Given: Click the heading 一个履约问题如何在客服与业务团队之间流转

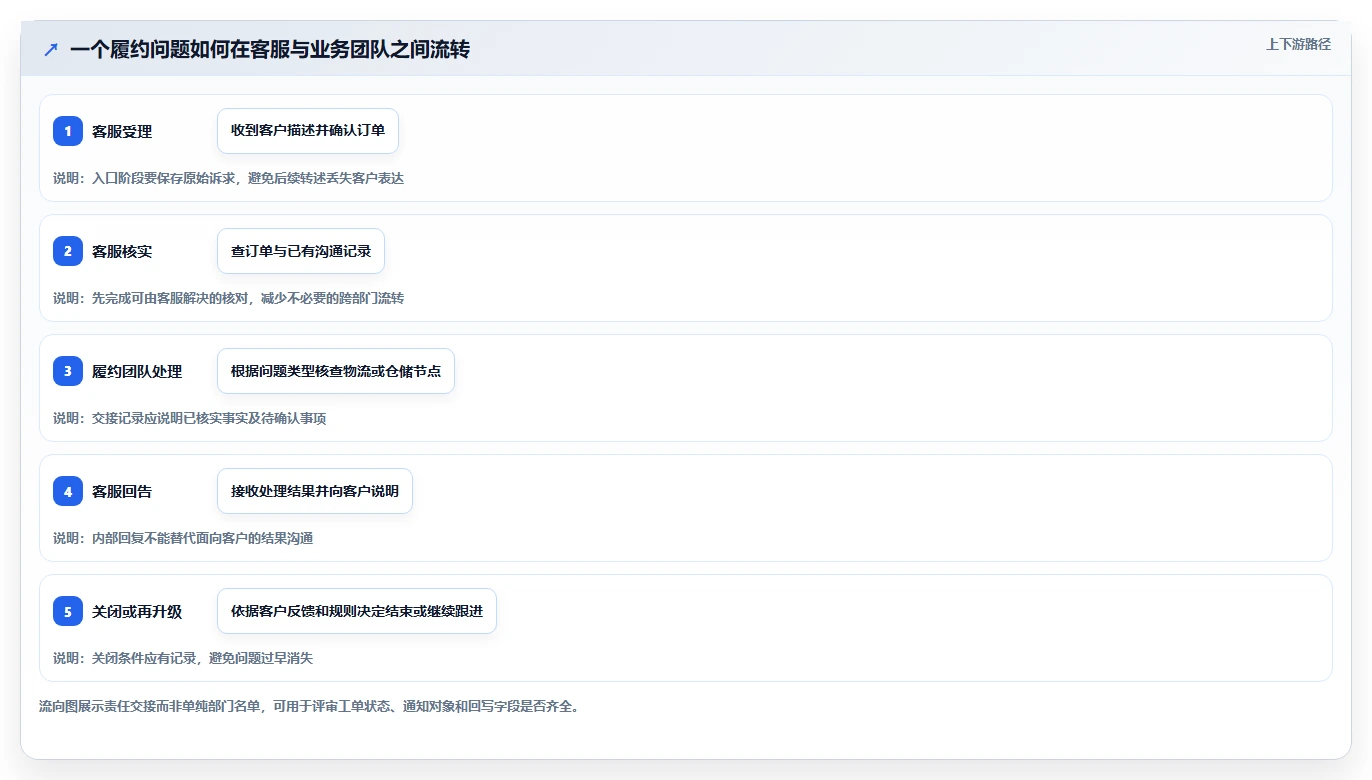Looking at the screenshot, I should [270, 49].
